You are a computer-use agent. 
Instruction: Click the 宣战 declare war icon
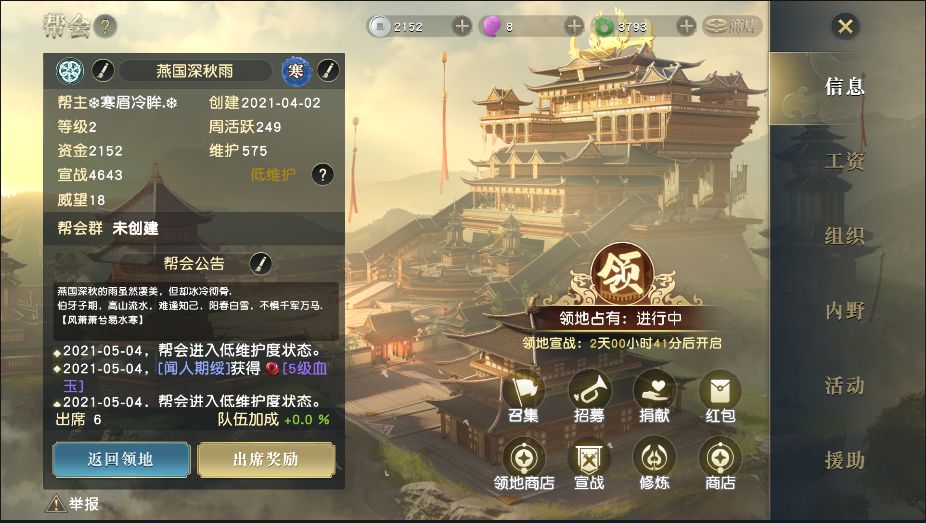(589, 457)
